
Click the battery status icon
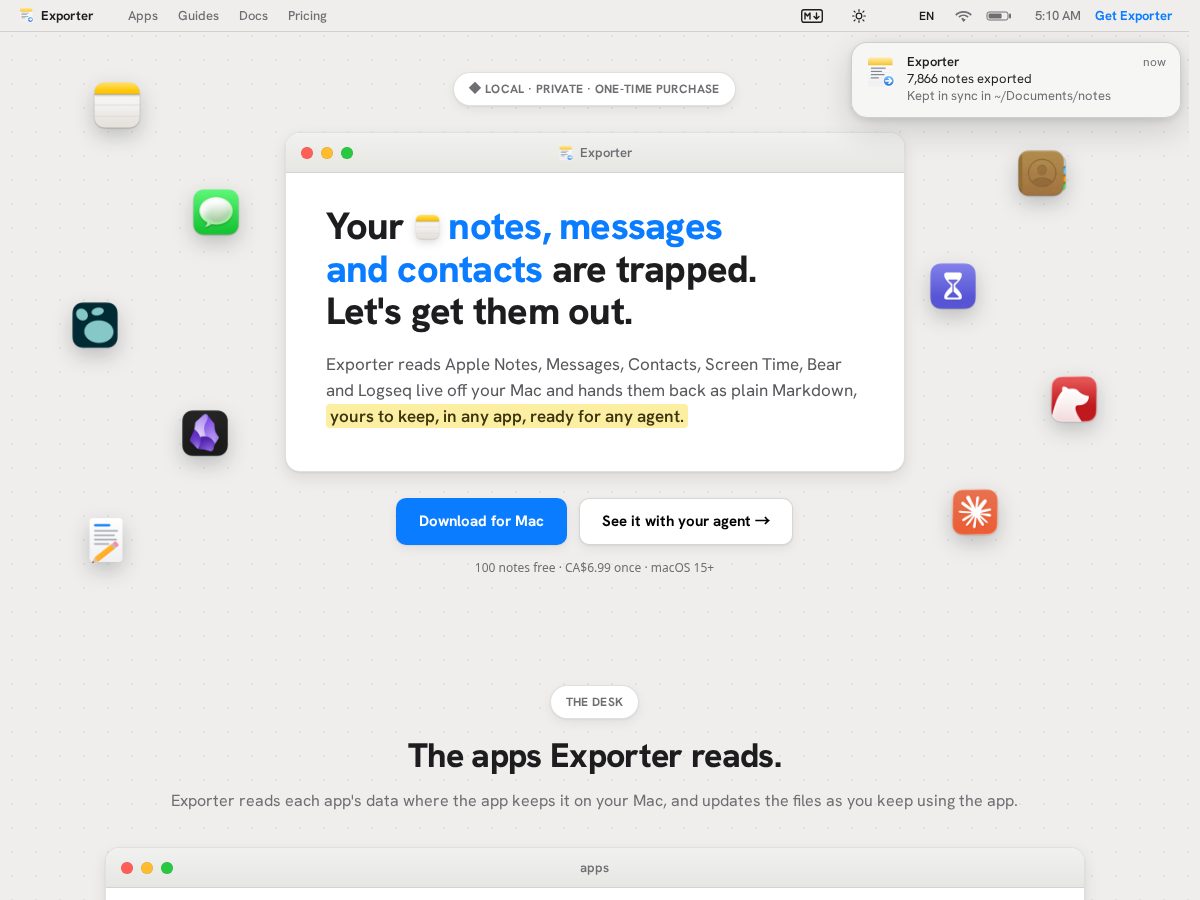(x=998, y=16)
